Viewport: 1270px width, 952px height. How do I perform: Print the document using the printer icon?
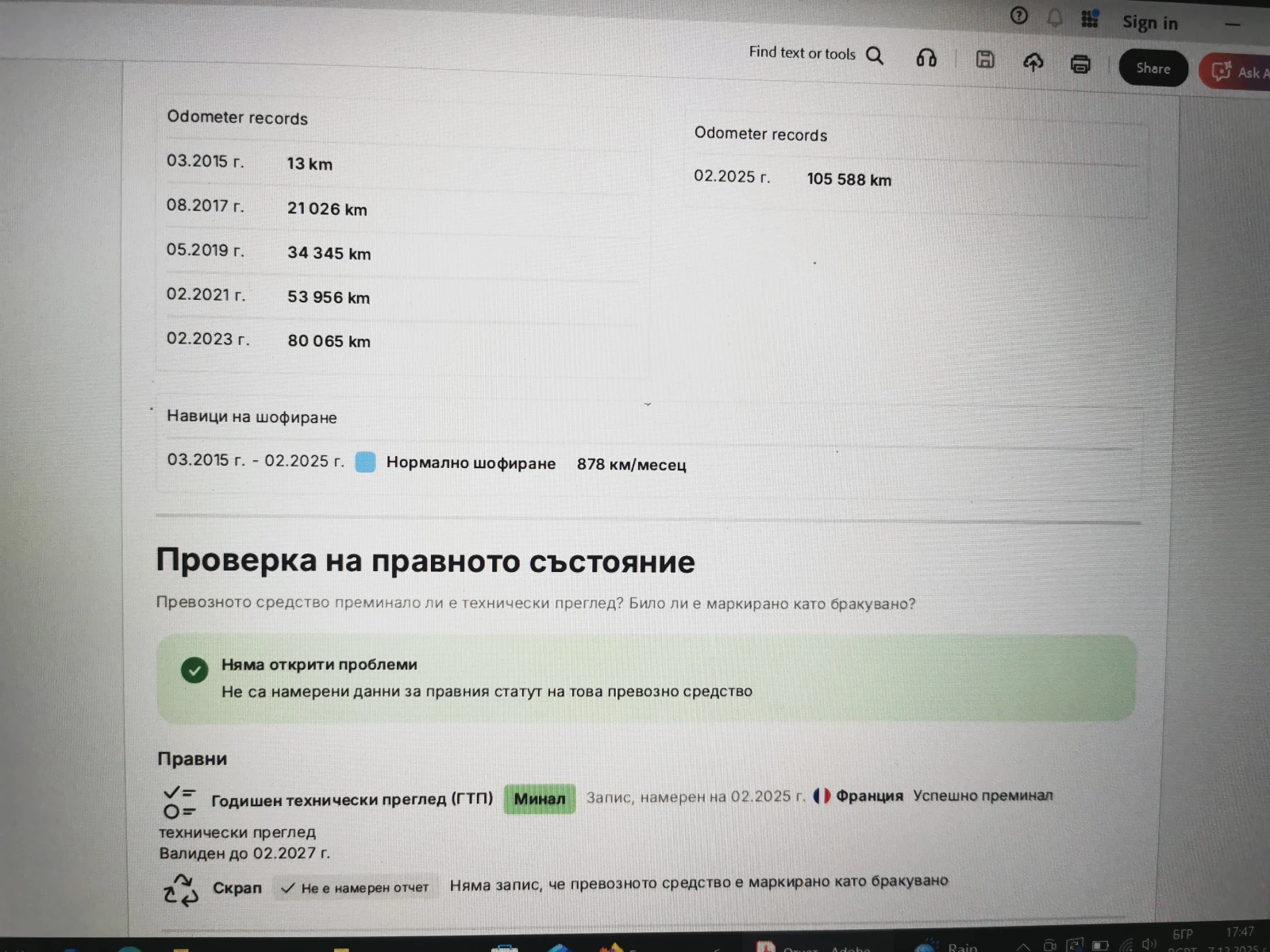pyautogui.click(x=1080, y=64)
